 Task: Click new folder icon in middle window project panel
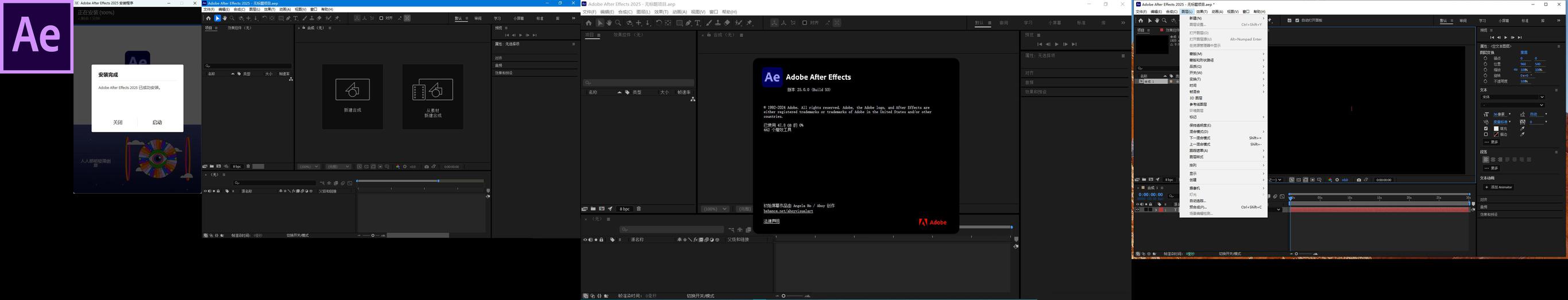[x=593, y=209]
